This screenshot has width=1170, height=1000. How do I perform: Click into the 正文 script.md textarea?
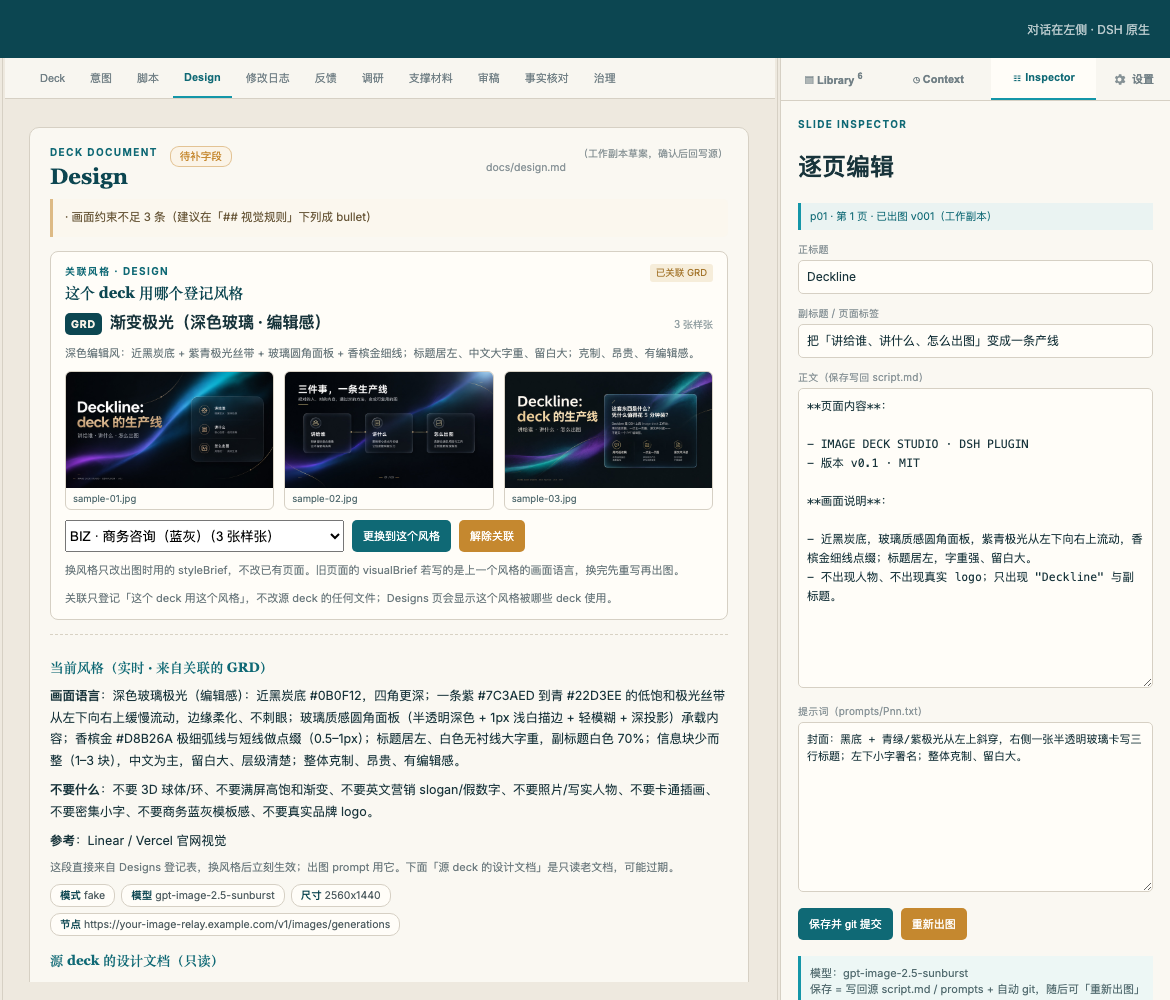coord(975,537)
